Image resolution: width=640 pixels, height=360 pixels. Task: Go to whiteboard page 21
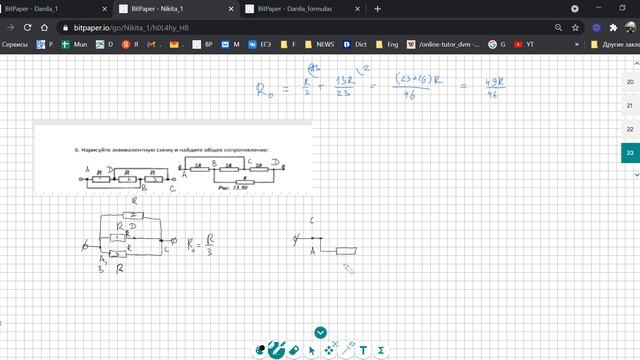tap(630, 105)
